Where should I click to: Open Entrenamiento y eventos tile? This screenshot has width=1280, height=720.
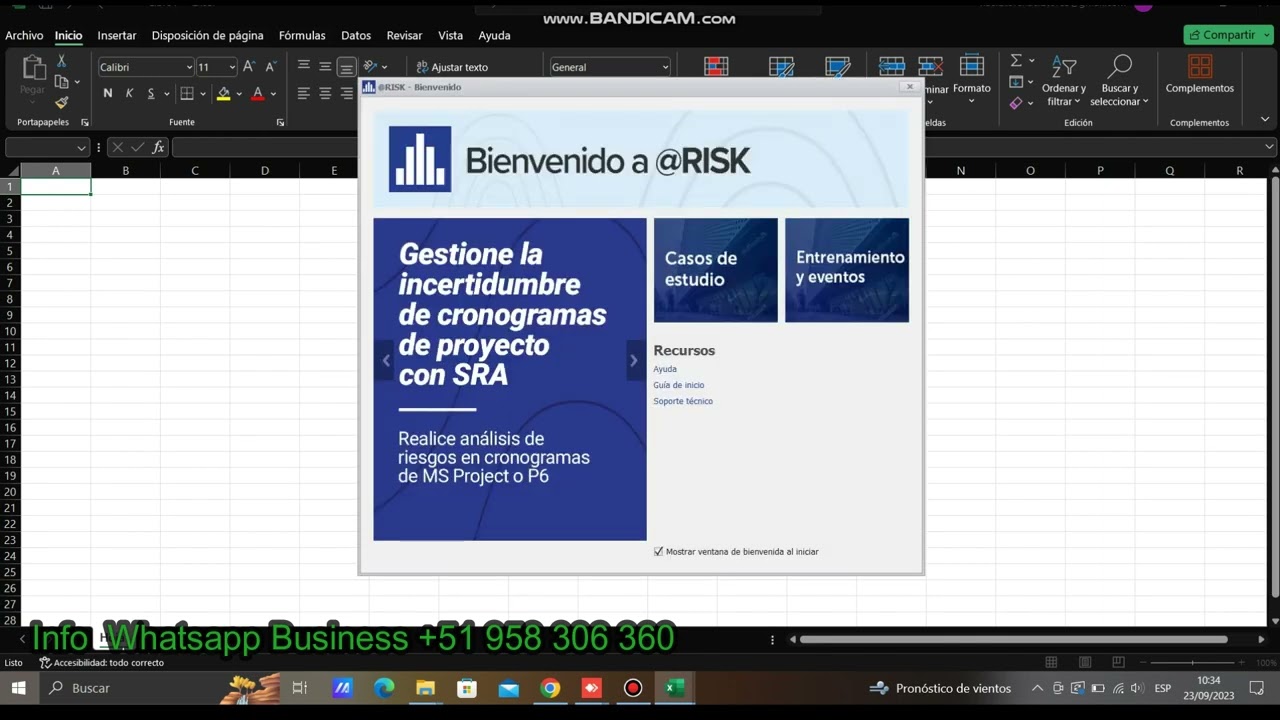click(x=847, y=270)
